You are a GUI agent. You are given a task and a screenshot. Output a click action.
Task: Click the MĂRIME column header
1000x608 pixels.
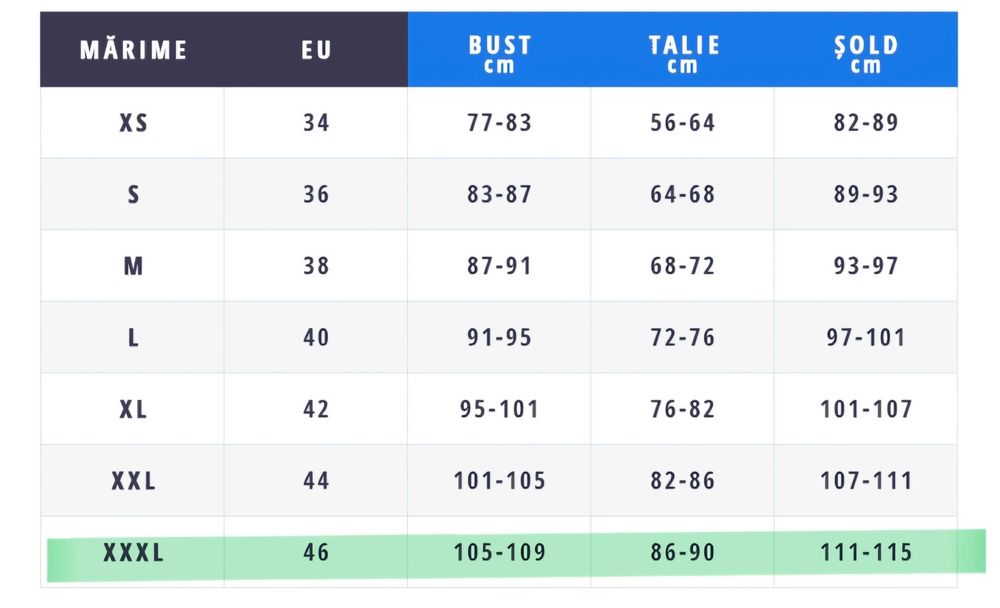[133, 50]
